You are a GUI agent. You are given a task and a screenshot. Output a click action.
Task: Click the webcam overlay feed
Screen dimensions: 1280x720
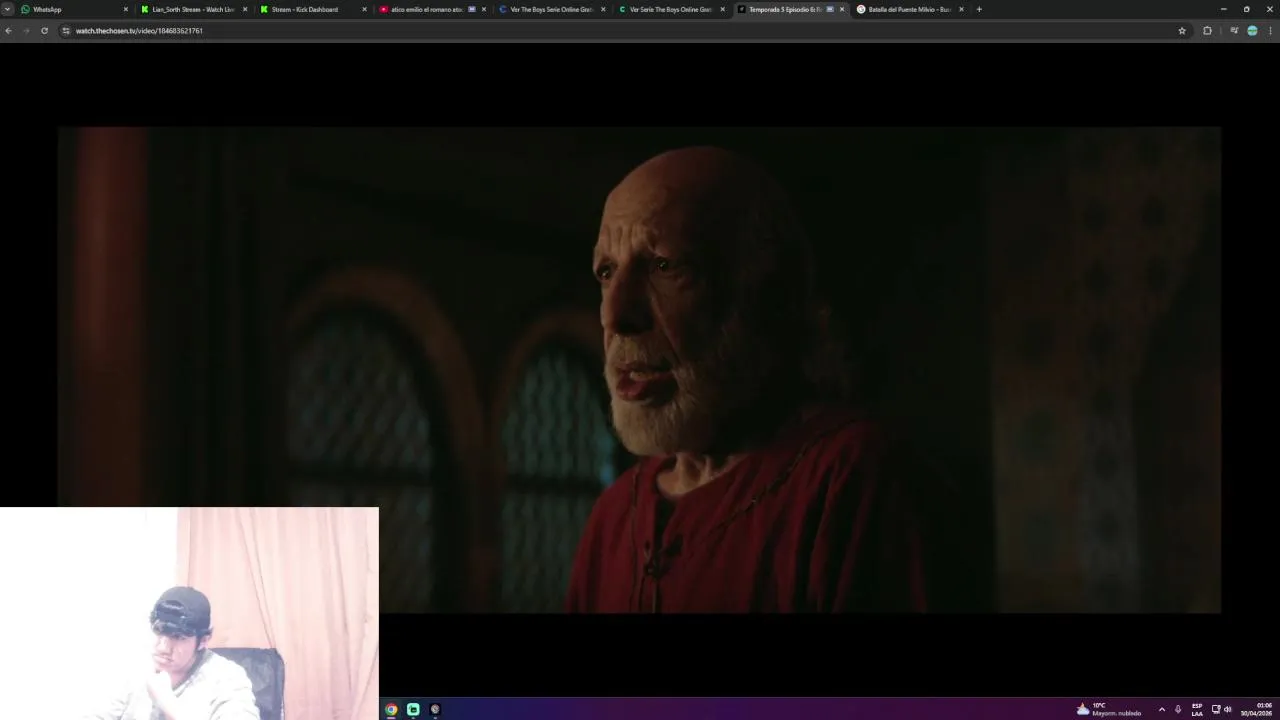189,613
